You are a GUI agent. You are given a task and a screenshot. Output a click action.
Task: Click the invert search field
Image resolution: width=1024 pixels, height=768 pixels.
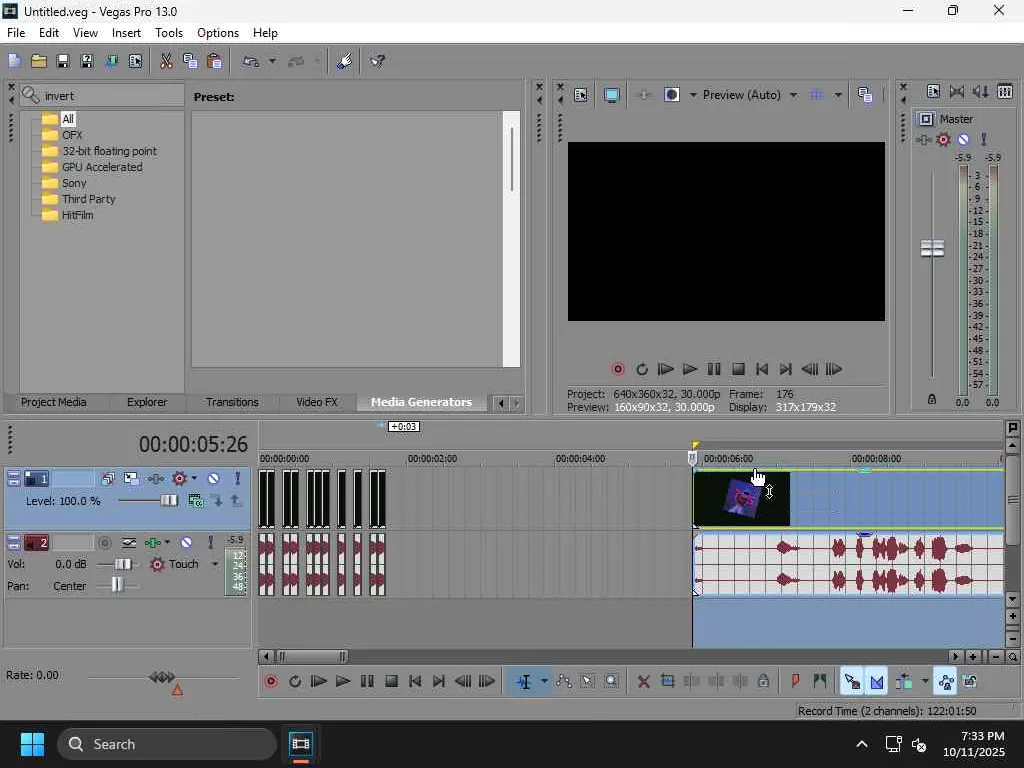(x=102, y=96)
